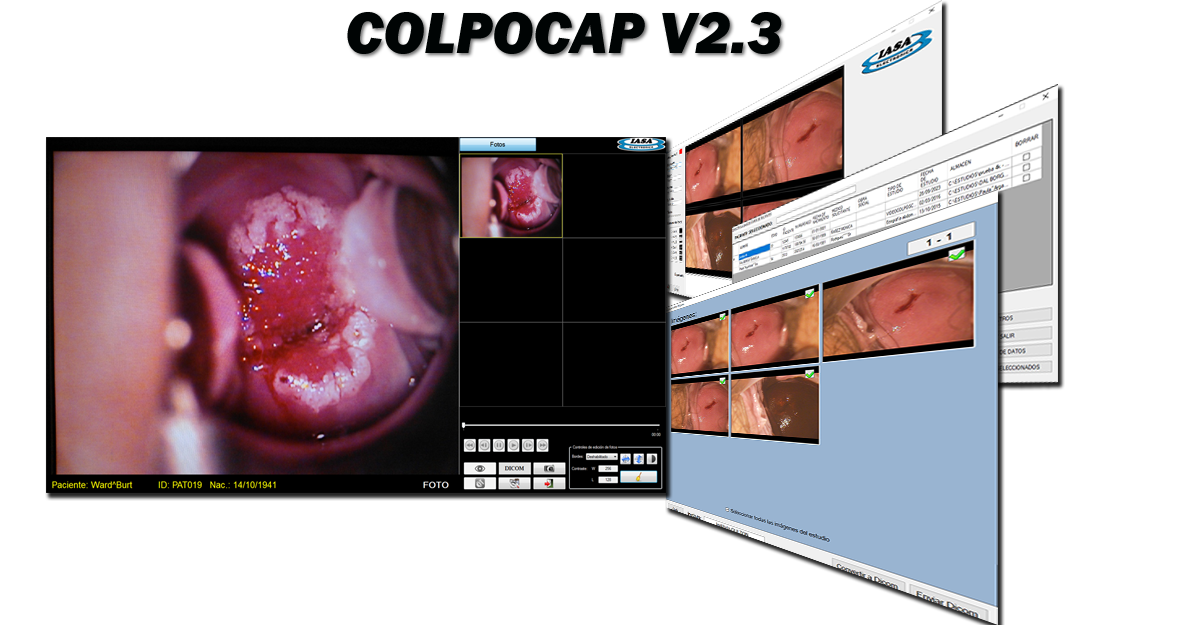Click the 'SELECCIONADOS' button in the studies window

(x=1027, y=367)
